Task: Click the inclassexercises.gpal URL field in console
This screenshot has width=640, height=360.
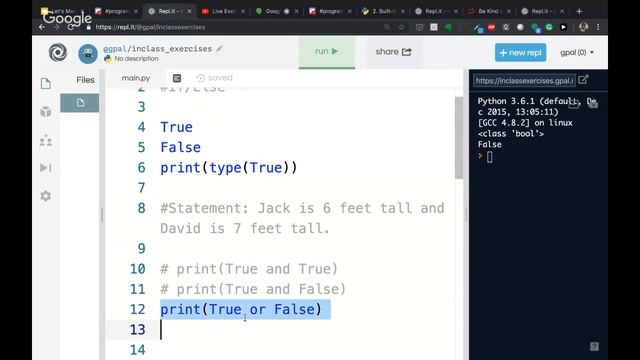Action: click(x=524, y=80)
